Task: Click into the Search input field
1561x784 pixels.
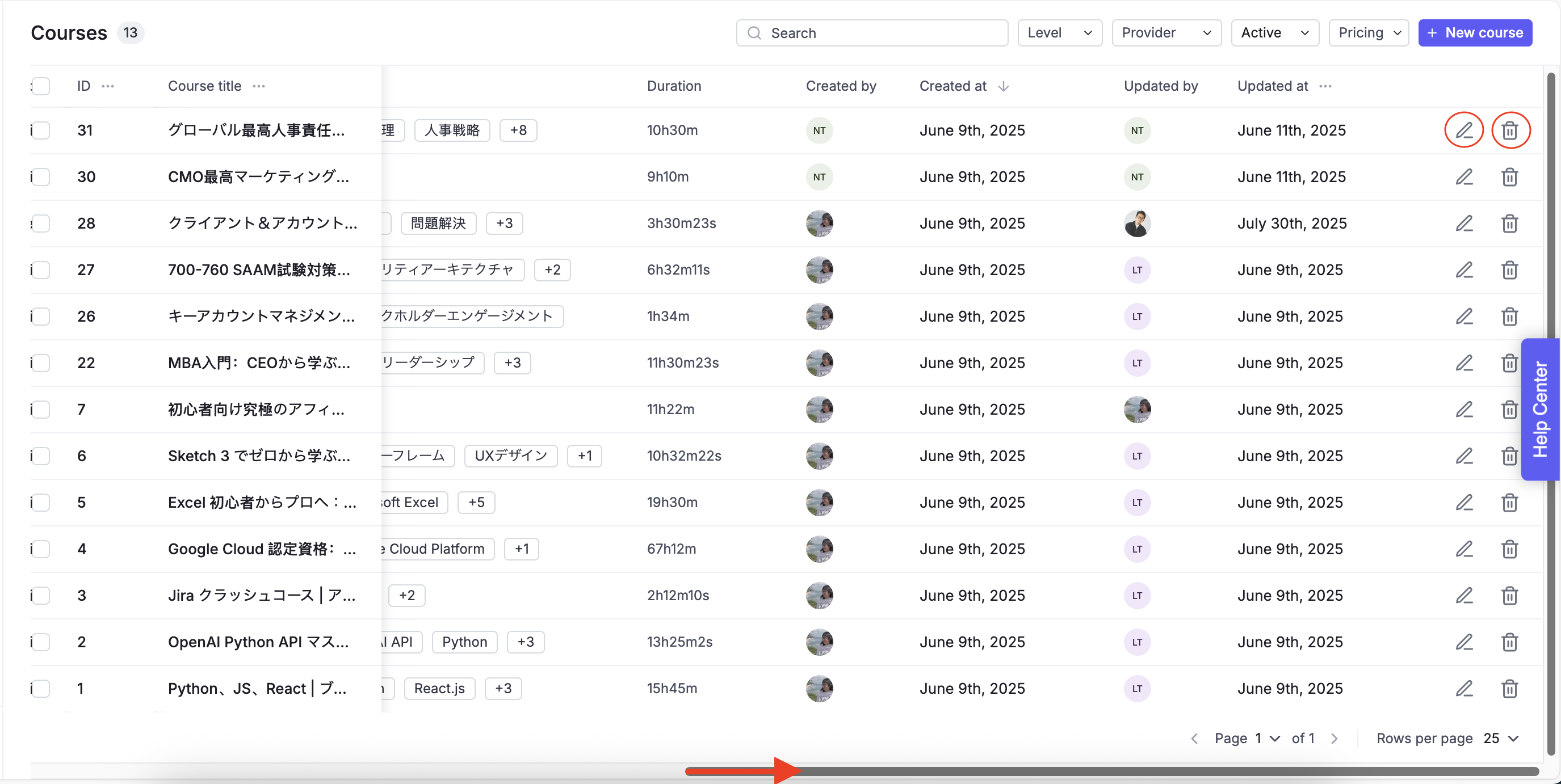Action: 872,33
